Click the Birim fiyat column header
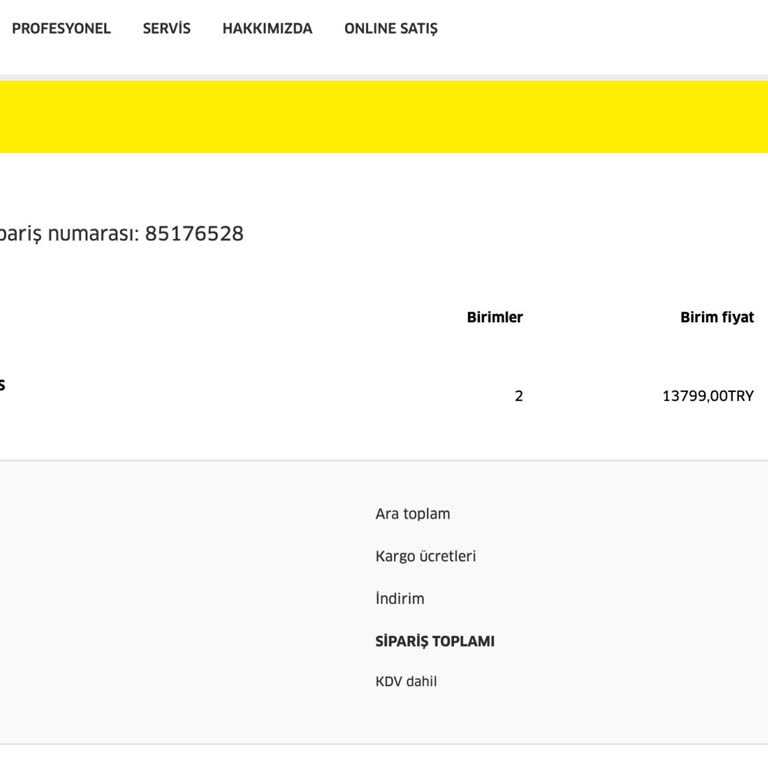Screen dimensions: 768x768 pyautogui.click(x=717, y=317)
